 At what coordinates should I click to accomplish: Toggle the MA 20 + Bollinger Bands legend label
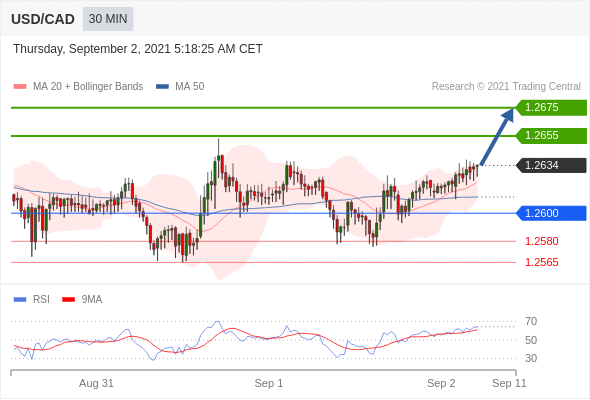coord(88,87)
